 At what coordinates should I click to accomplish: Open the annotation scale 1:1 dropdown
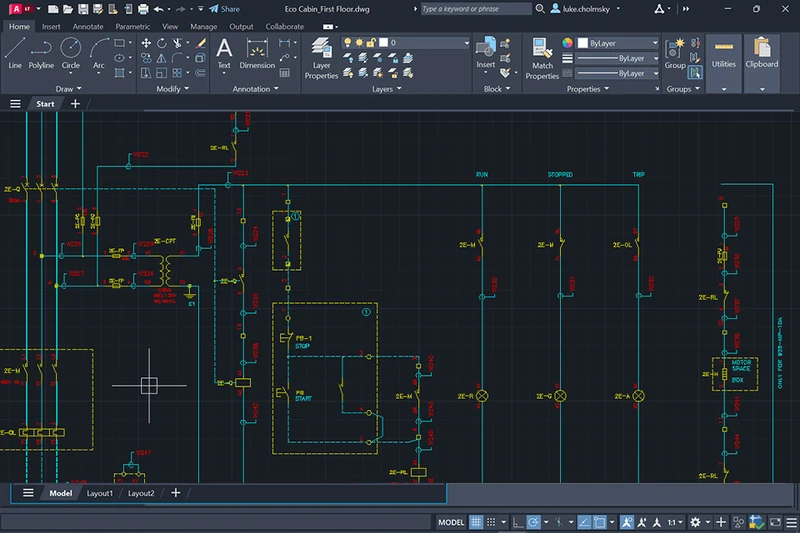click(677, 522)
